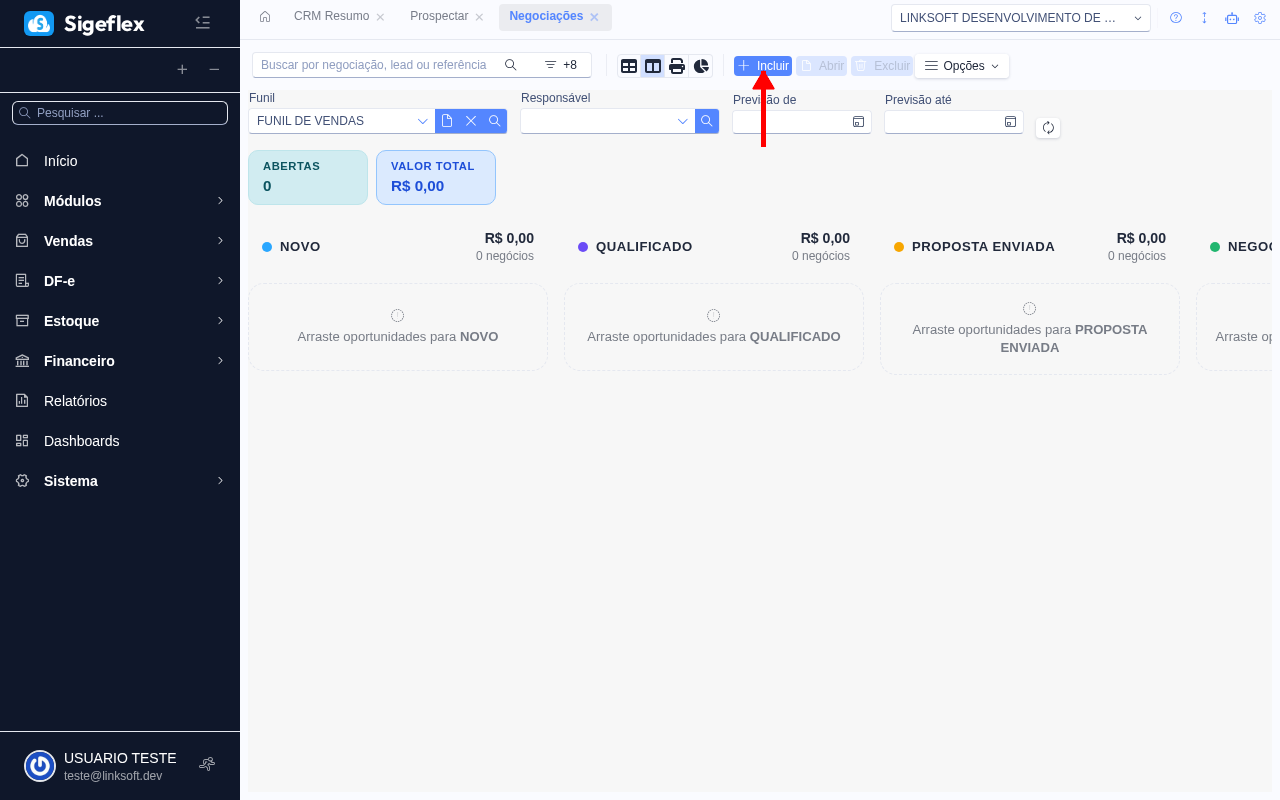Select the Negociações tab
The image size is (1280, 800).
coord(547,17)
